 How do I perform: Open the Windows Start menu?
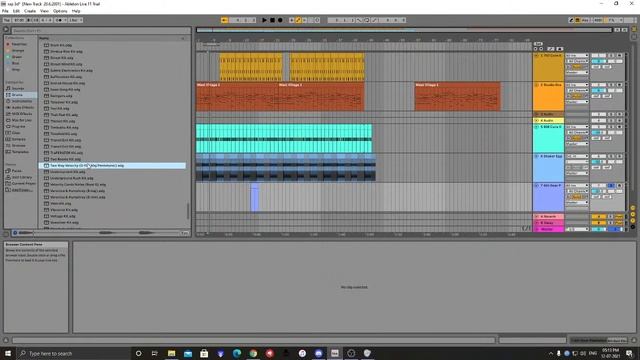(x=8, y=353)
